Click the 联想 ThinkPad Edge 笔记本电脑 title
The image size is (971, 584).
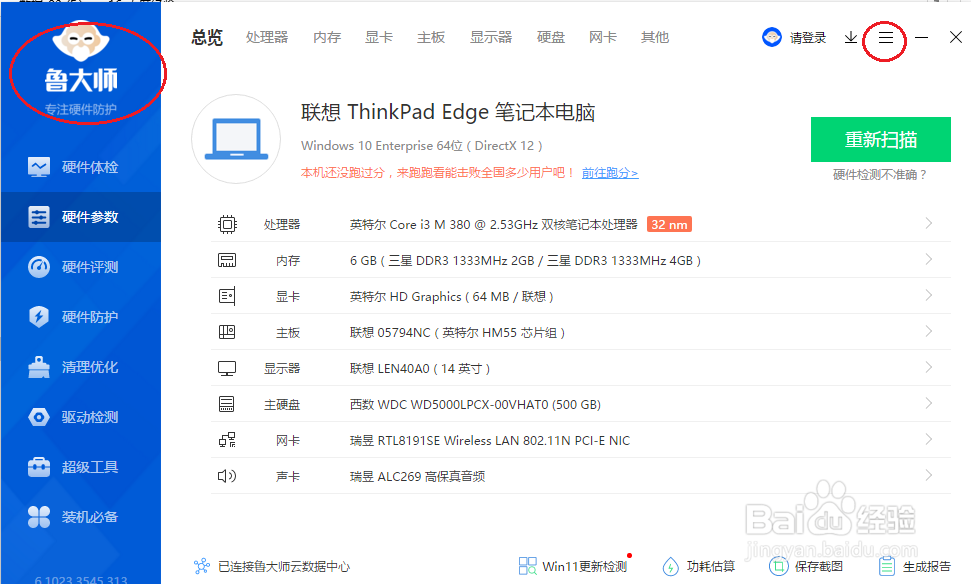(x=448, y=112)
